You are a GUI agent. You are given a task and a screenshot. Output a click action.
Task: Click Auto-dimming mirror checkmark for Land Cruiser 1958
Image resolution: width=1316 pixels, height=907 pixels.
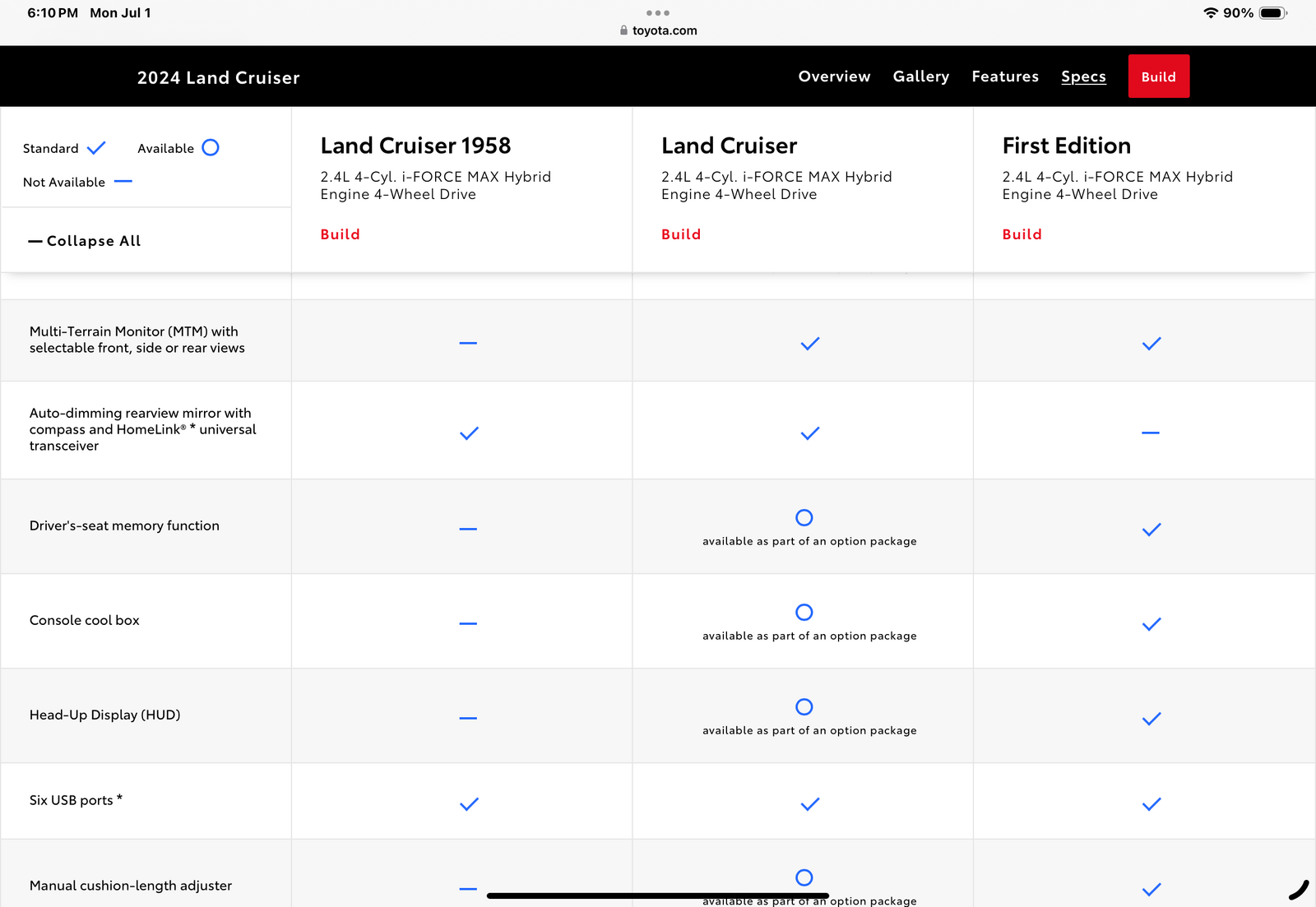469,433
